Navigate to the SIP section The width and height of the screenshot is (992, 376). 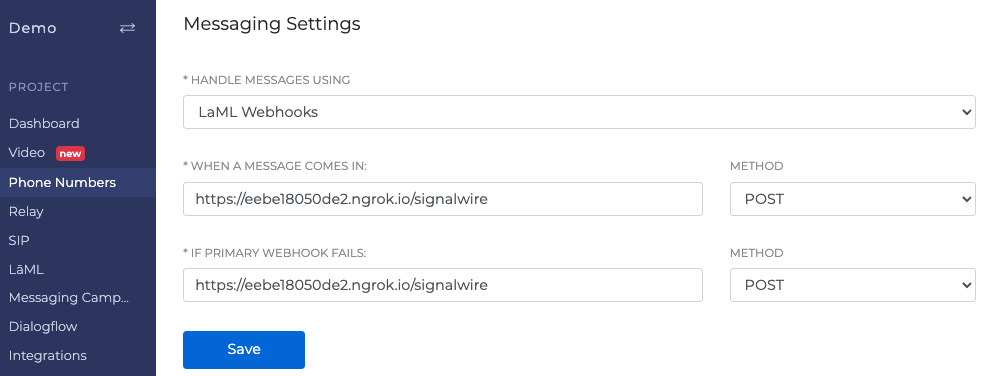coord(19,241)
